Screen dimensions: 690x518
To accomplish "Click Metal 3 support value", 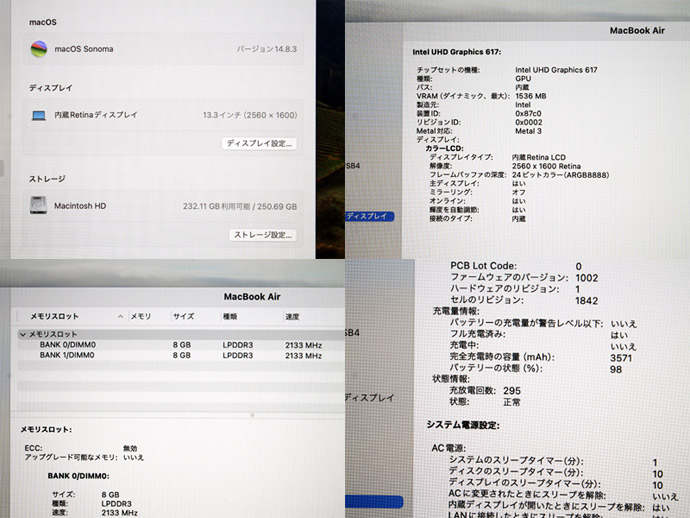I will pos(529,131).
